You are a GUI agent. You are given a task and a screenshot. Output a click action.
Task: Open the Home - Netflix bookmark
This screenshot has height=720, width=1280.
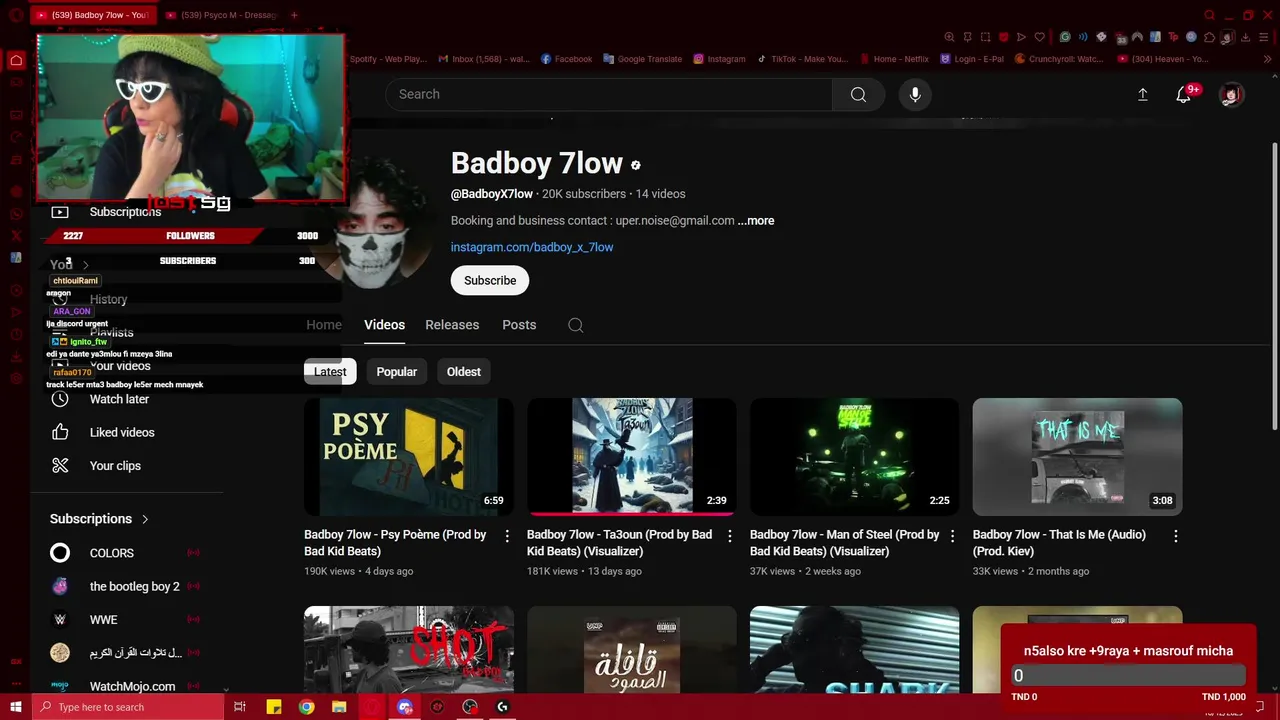pos(893,59)
